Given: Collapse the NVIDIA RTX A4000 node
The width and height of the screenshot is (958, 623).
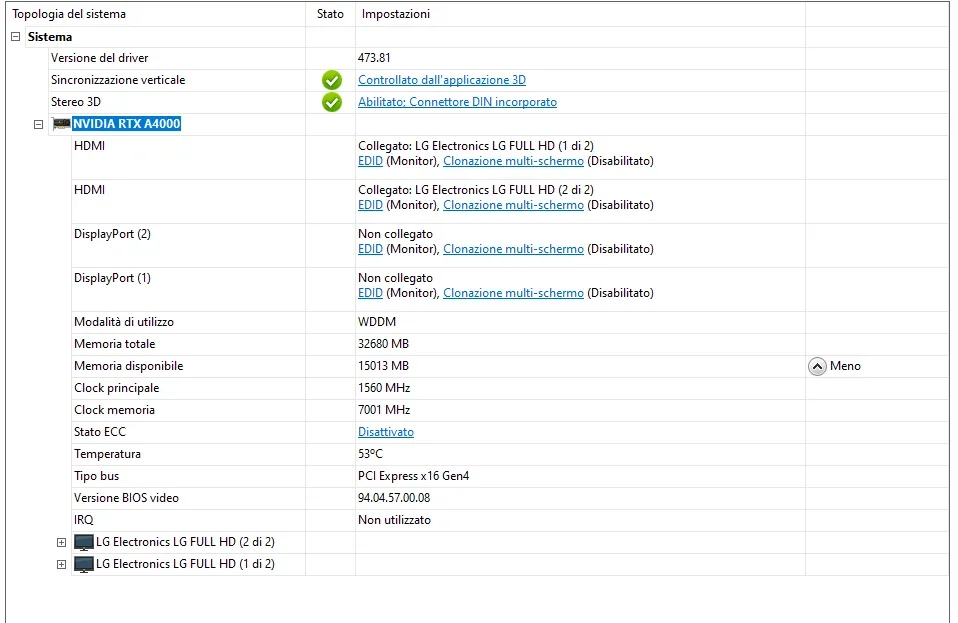Looking at the screenshot, I should click(x=38, y=125).
